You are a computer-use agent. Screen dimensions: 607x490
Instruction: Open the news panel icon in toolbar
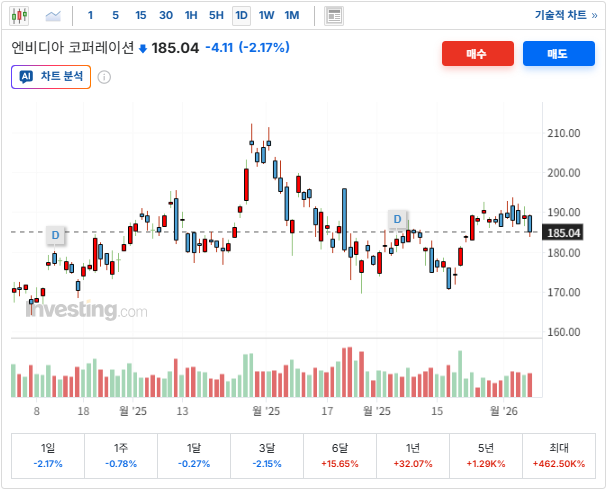point(334,16)
